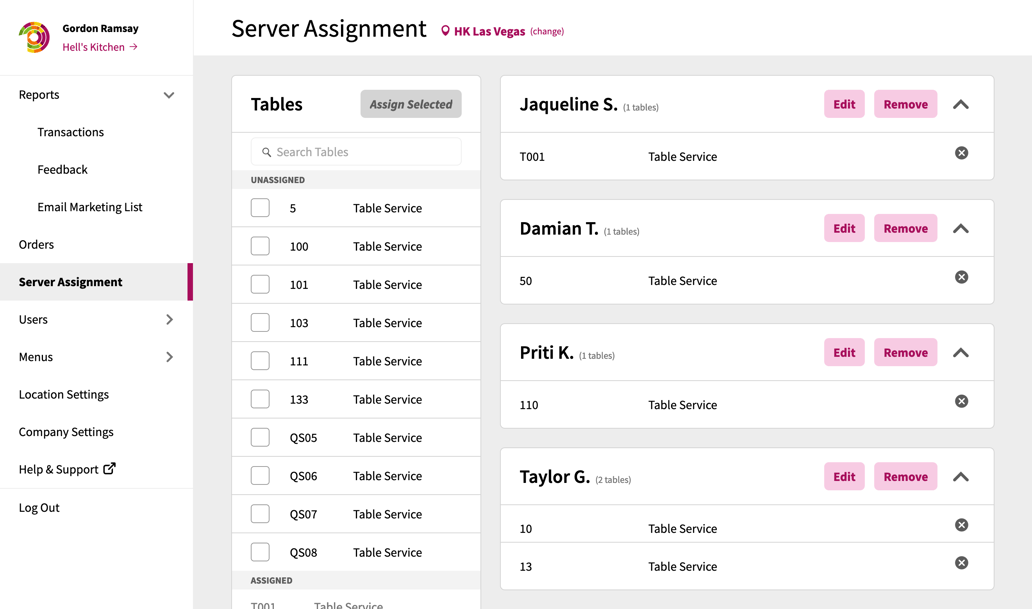Click the Search Tables input field
Viewport: 1032px width, 609px height.
point(356,151)
